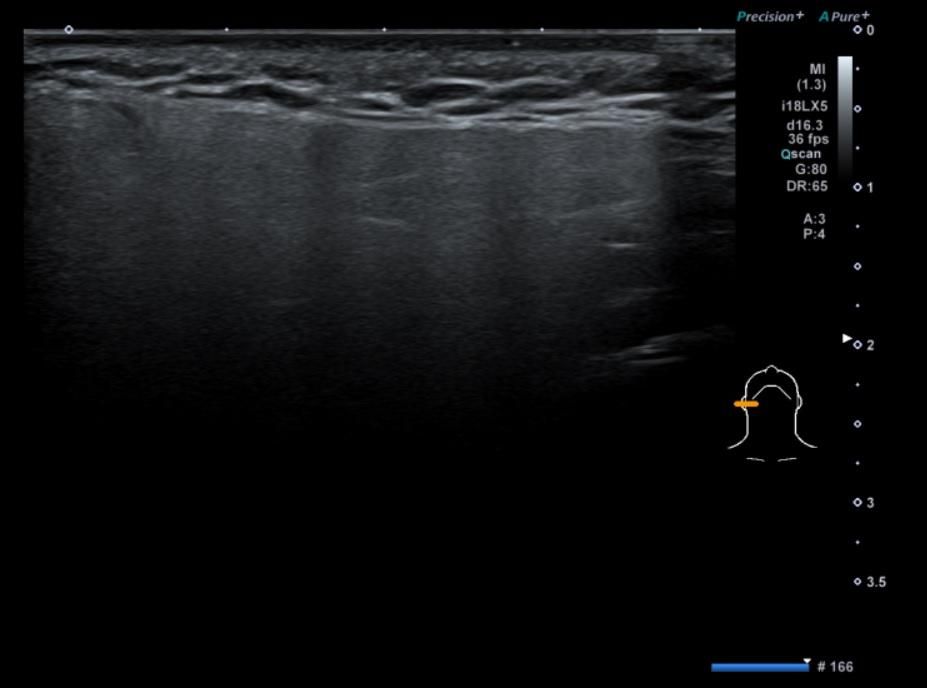Click the i18LX5 transducer label
927x688 pixels.
click(805, 106)
